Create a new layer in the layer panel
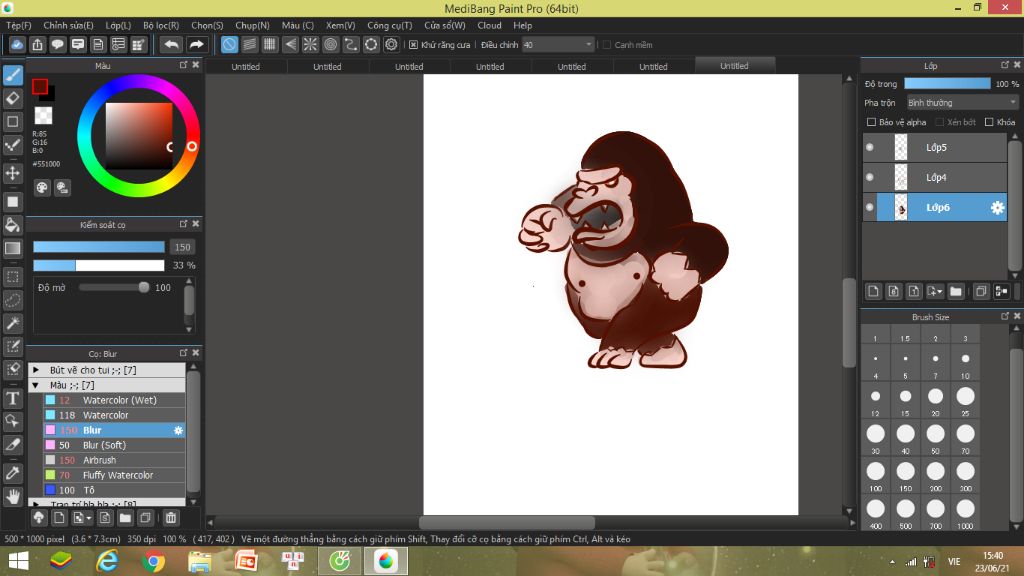The width and height of the screenshot is (1024, 576). pos(873,291)
